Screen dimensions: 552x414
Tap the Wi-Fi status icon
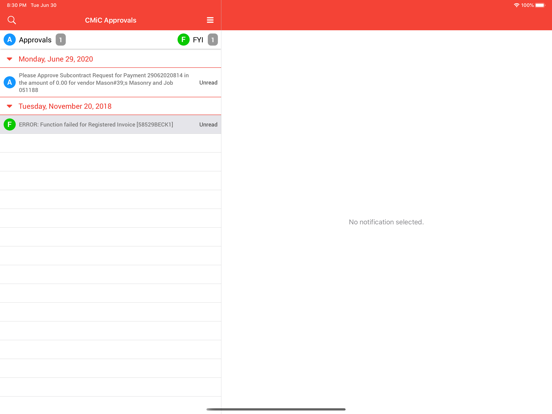[x=516, y=5]
